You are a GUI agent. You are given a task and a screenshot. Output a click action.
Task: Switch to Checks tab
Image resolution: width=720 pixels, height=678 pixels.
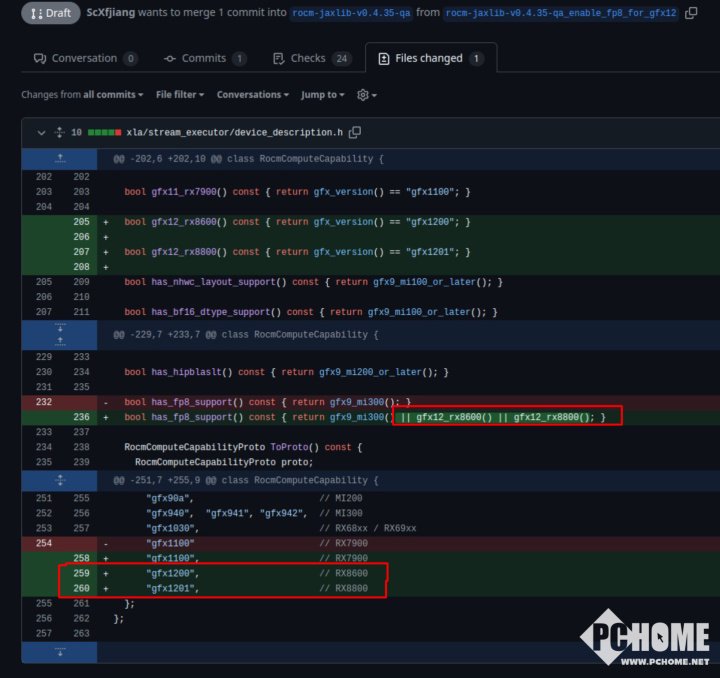[x=312, y=58]
